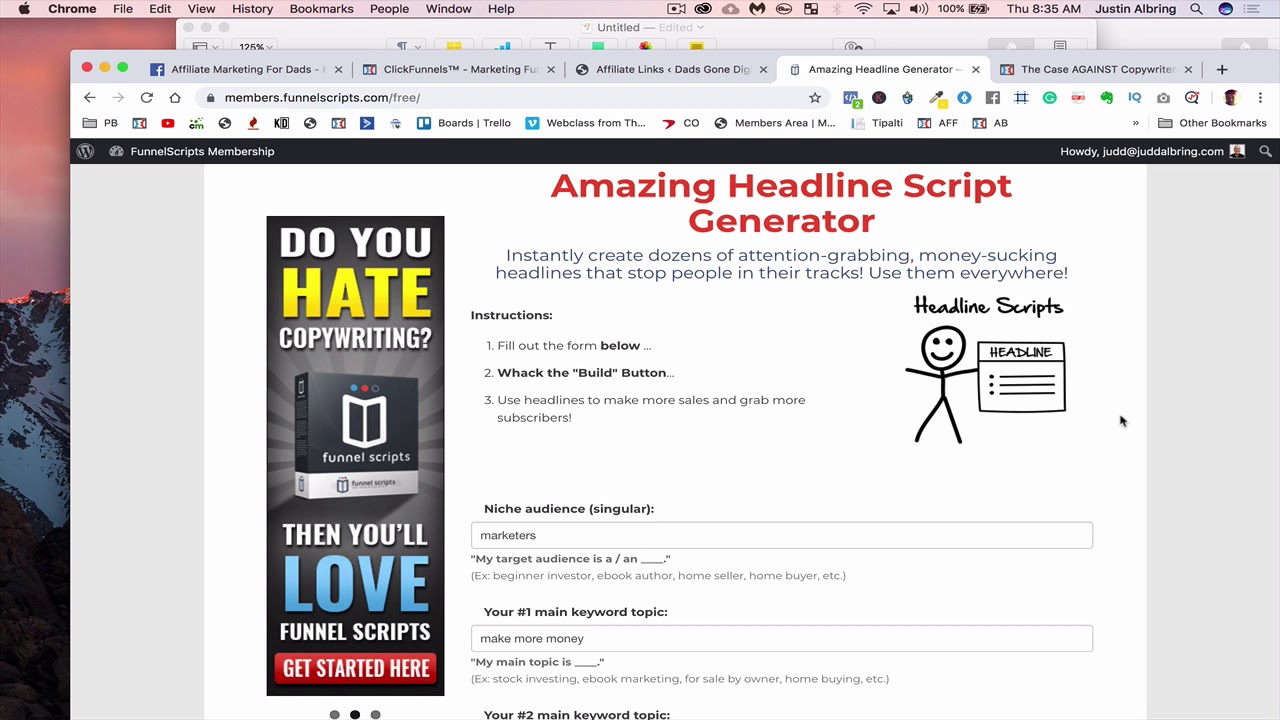Open the Tipalti bookmark

click(x=877, y=123)
